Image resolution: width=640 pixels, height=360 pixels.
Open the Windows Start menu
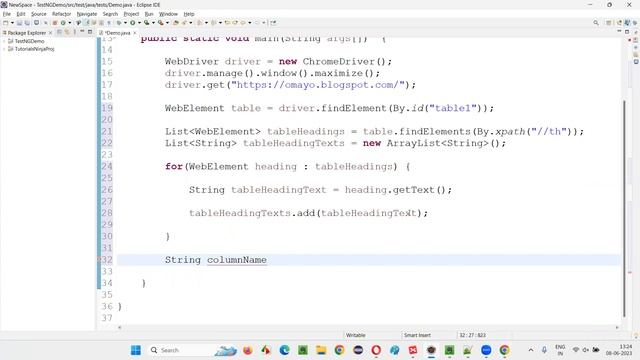[x=136, y=350]
